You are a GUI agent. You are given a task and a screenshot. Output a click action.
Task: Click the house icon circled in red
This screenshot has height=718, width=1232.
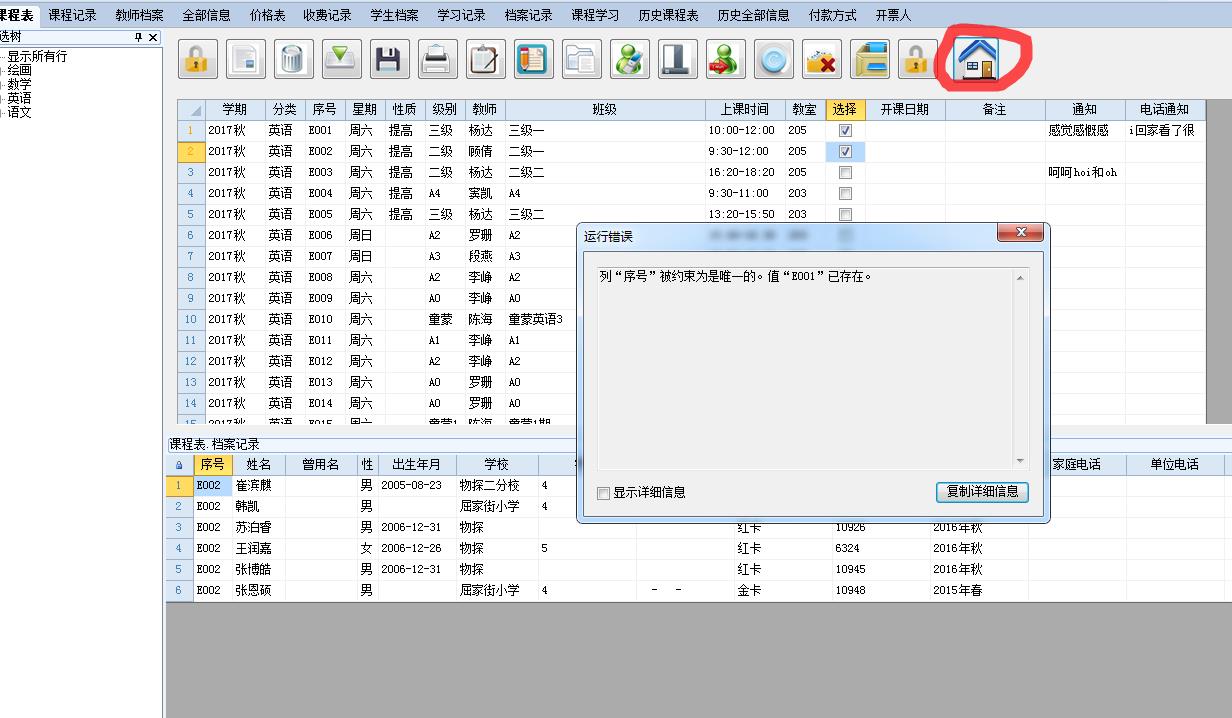pos(977,59)
